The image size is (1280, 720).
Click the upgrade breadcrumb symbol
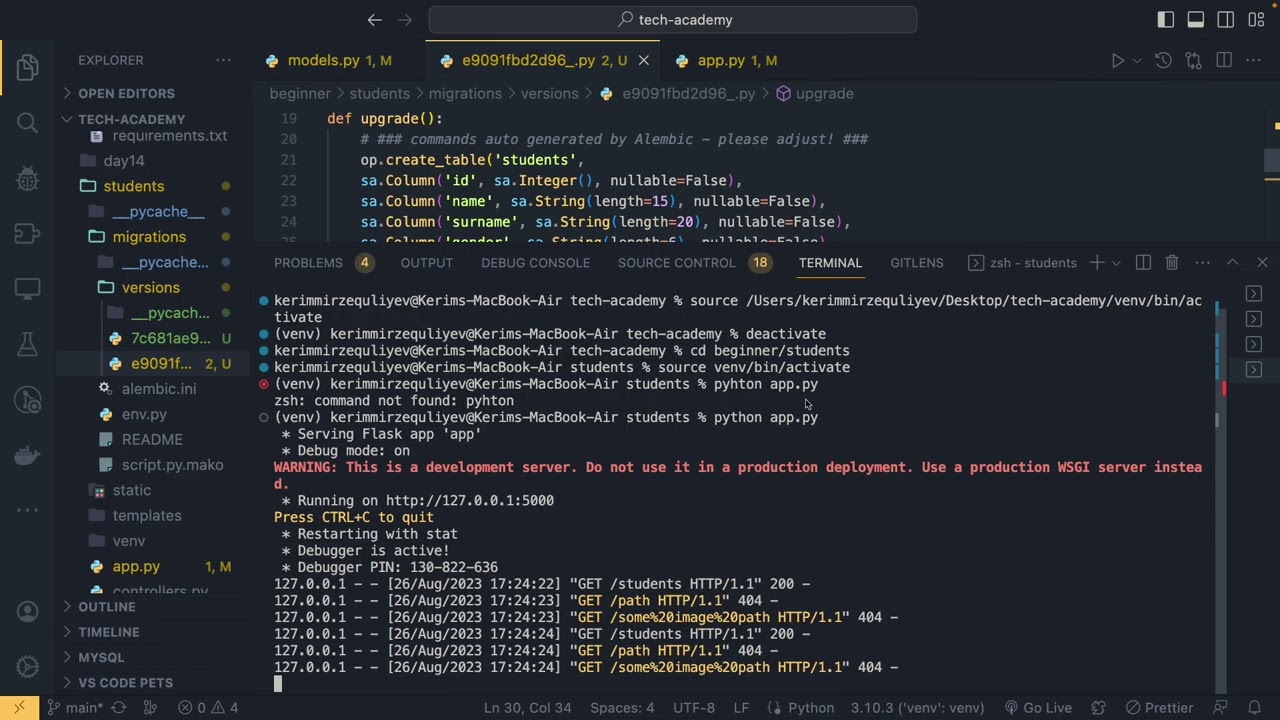pyautogui.click(x=824, y=93)
